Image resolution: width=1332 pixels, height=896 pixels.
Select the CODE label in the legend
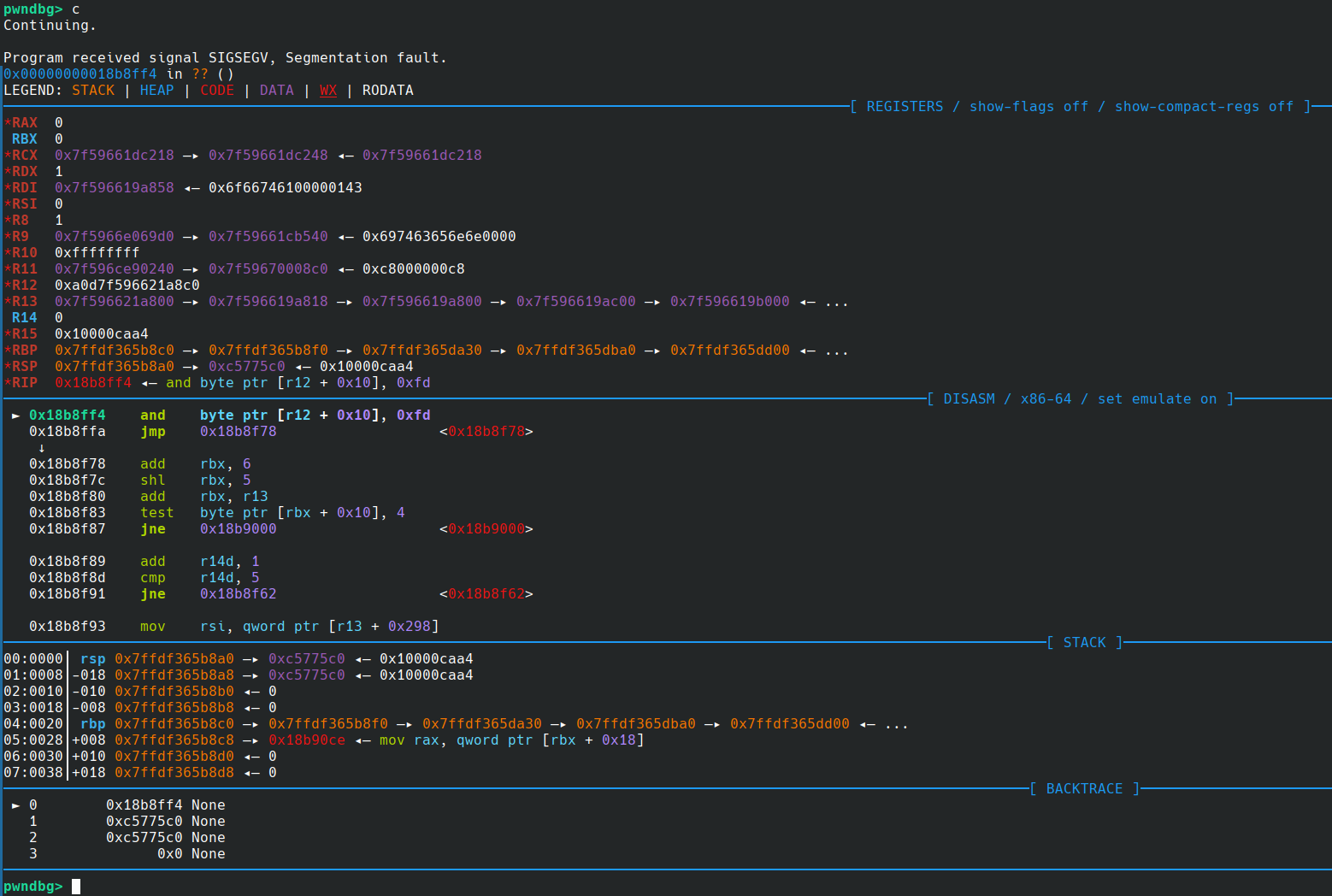[x=216, y=91]
